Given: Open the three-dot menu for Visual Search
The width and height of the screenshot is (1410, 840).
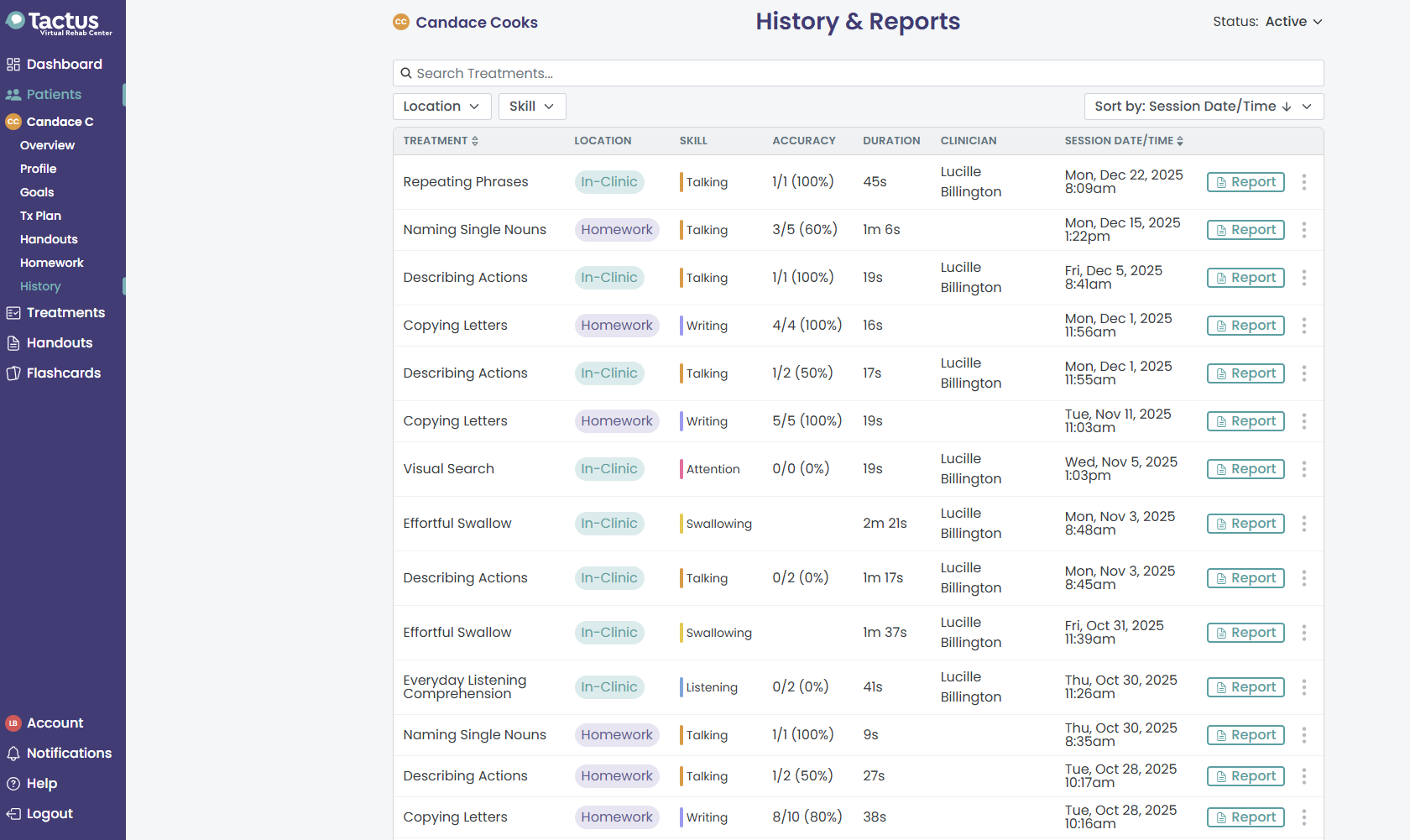Looking at the screenshot, I should coord(1303,469).
